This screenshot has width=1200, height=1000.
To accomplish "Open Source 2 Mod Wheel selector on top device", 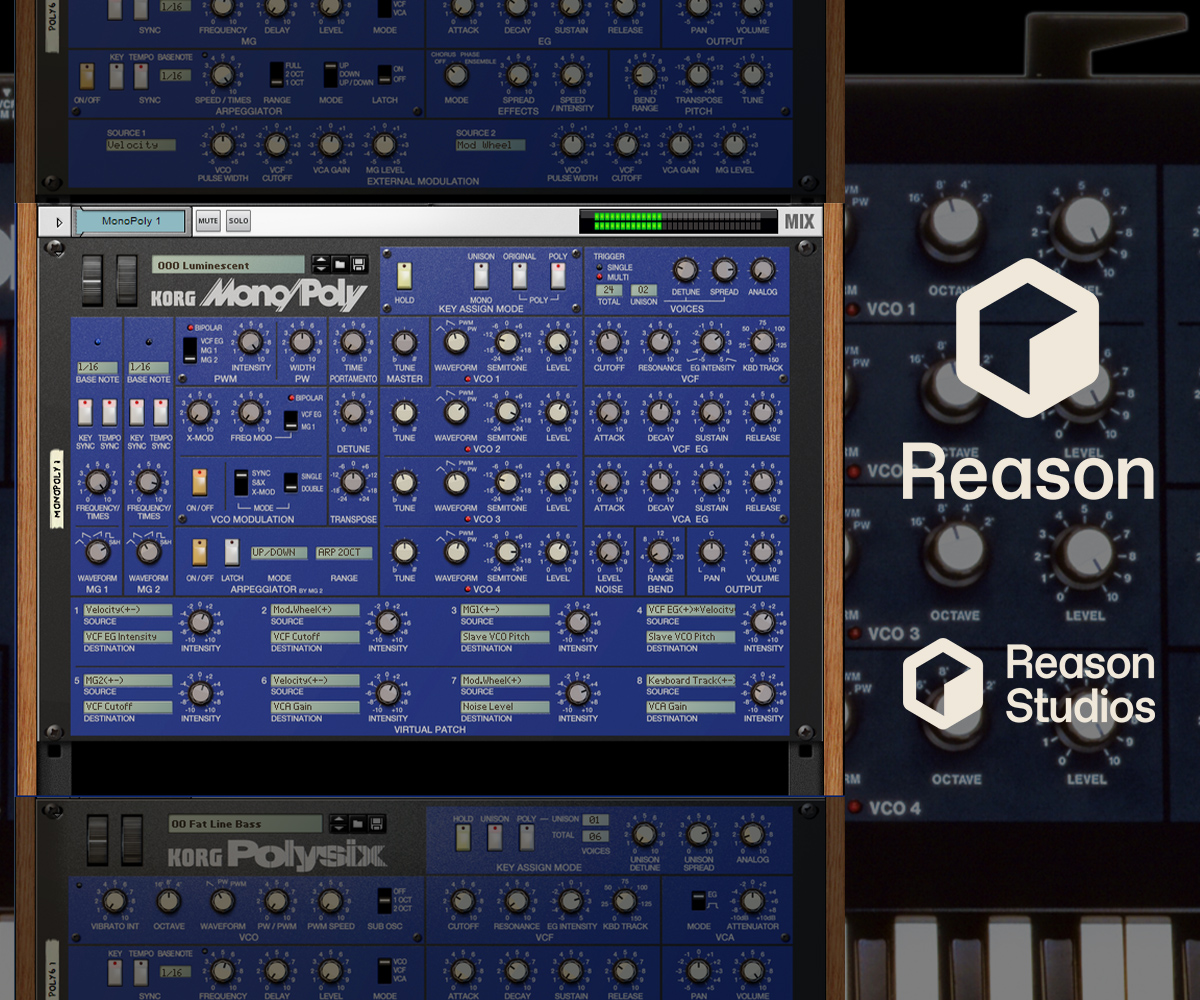I will (x=490, y=145).
